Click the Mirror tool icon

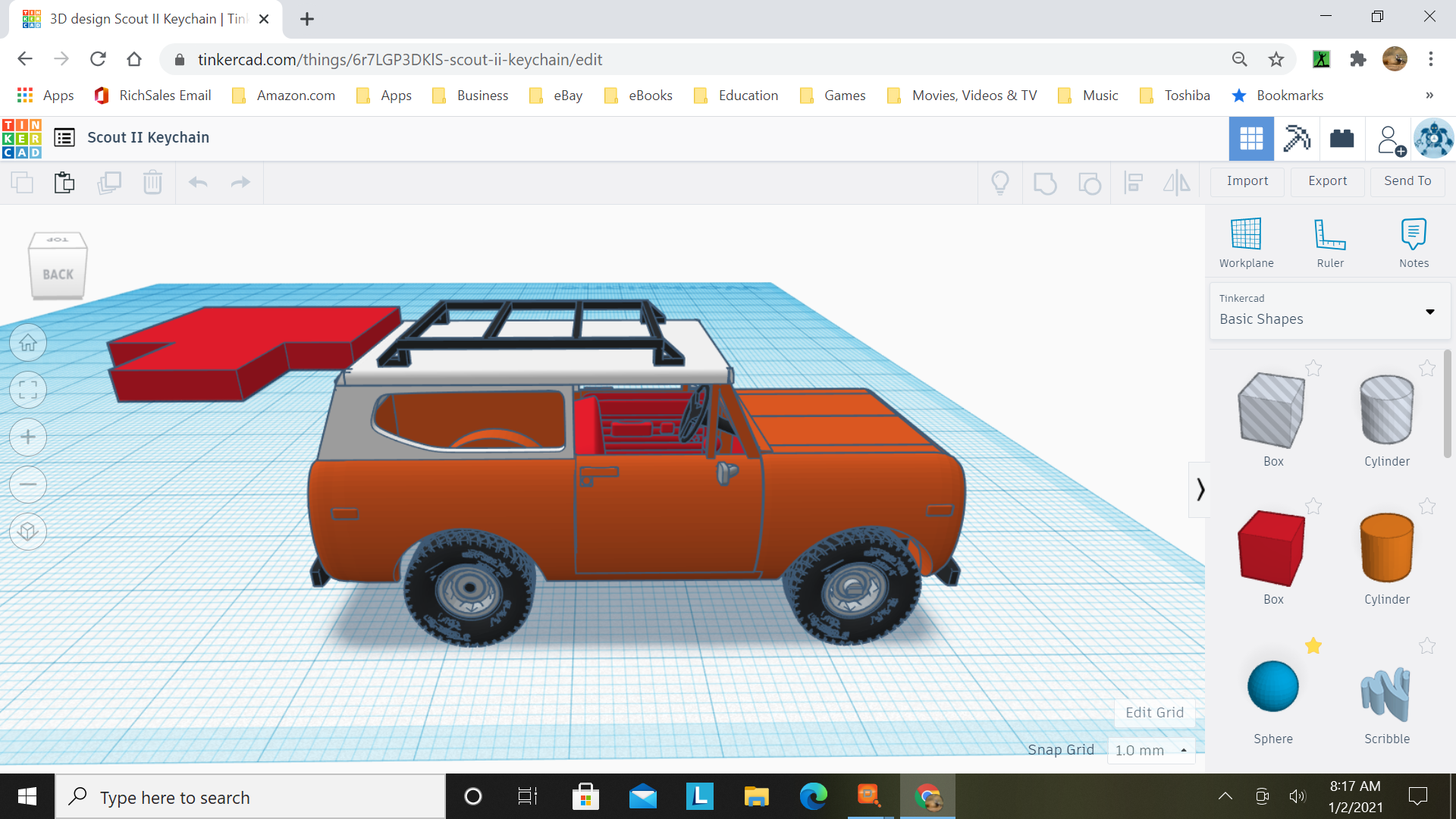pyautogui.click(x=1175, y=182)
